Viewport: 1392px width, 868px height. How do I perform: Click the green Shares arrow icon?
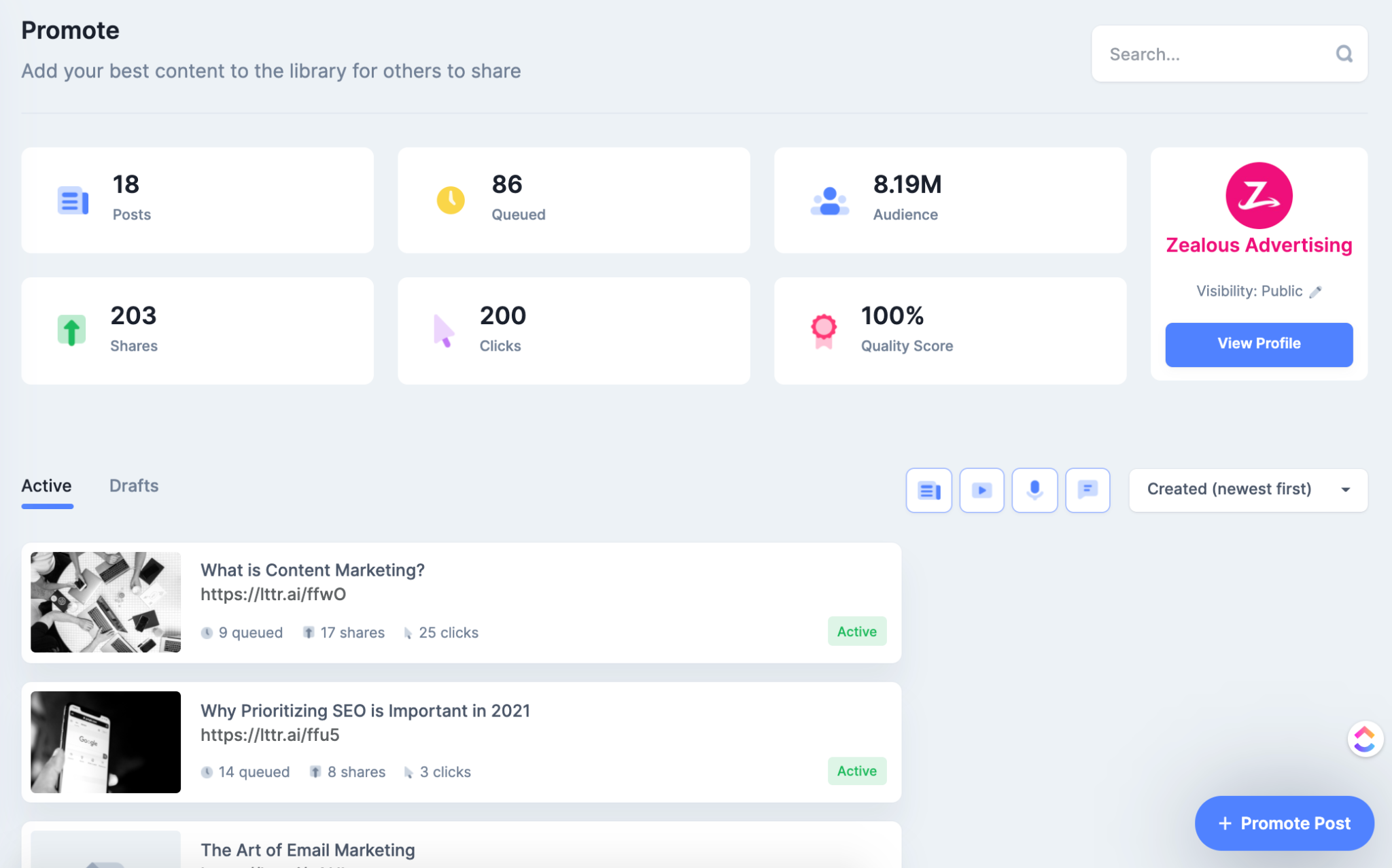(x=71, y=330)
